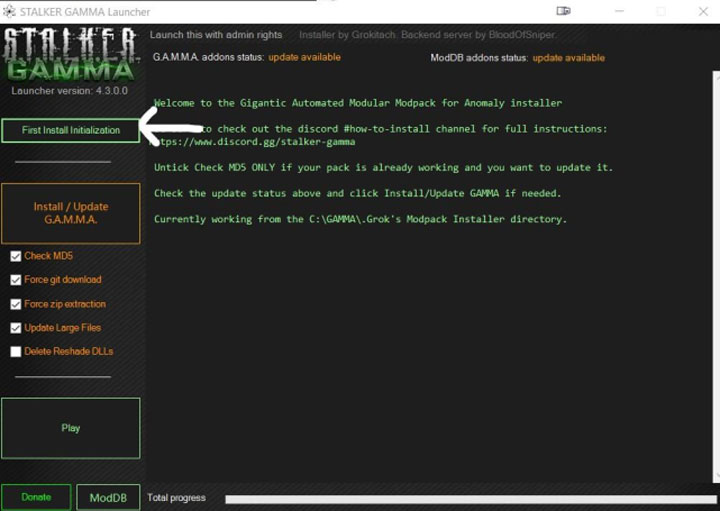Click G.A.M.M.A. addons update available status
720x511 pixels.
point(304,58)
